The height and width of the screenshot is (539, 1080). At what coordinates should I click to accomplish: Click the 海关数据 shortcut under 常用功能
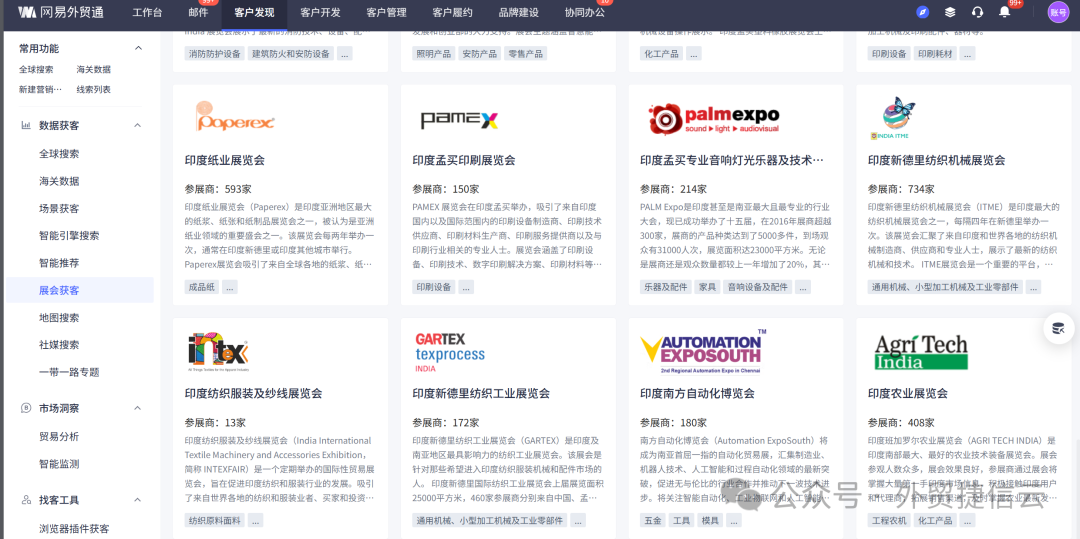click(94, 70)
